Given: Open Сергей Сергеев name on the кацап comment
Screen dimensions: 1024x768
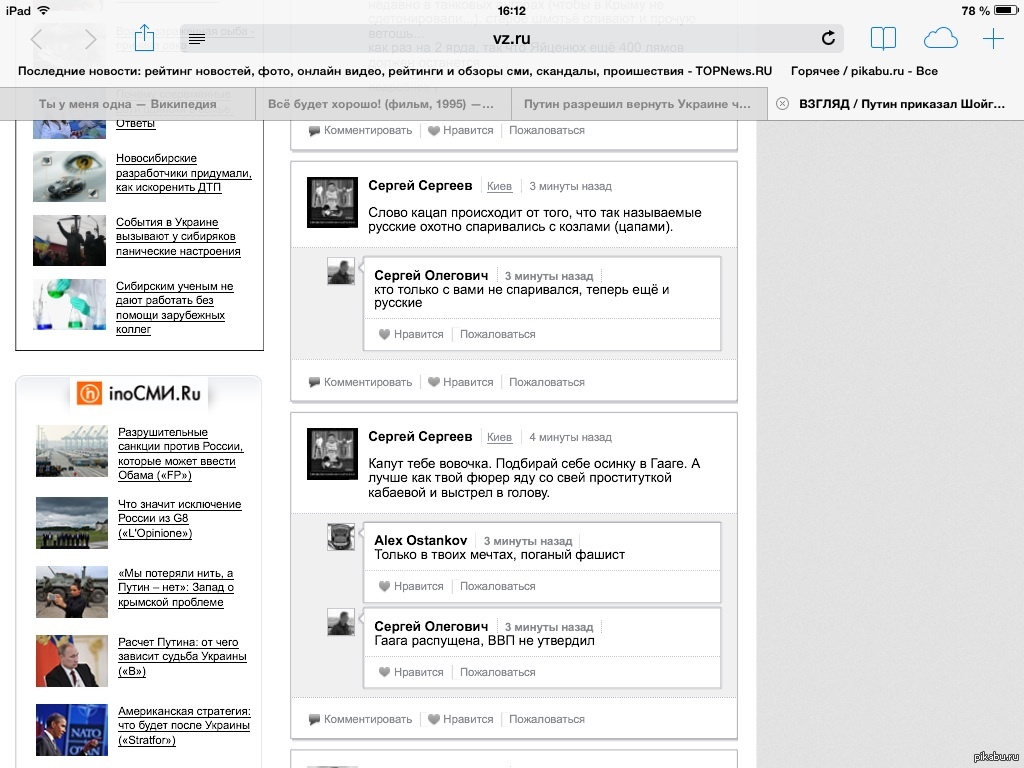Looking at the screenshot, I should tap(420, 185).
